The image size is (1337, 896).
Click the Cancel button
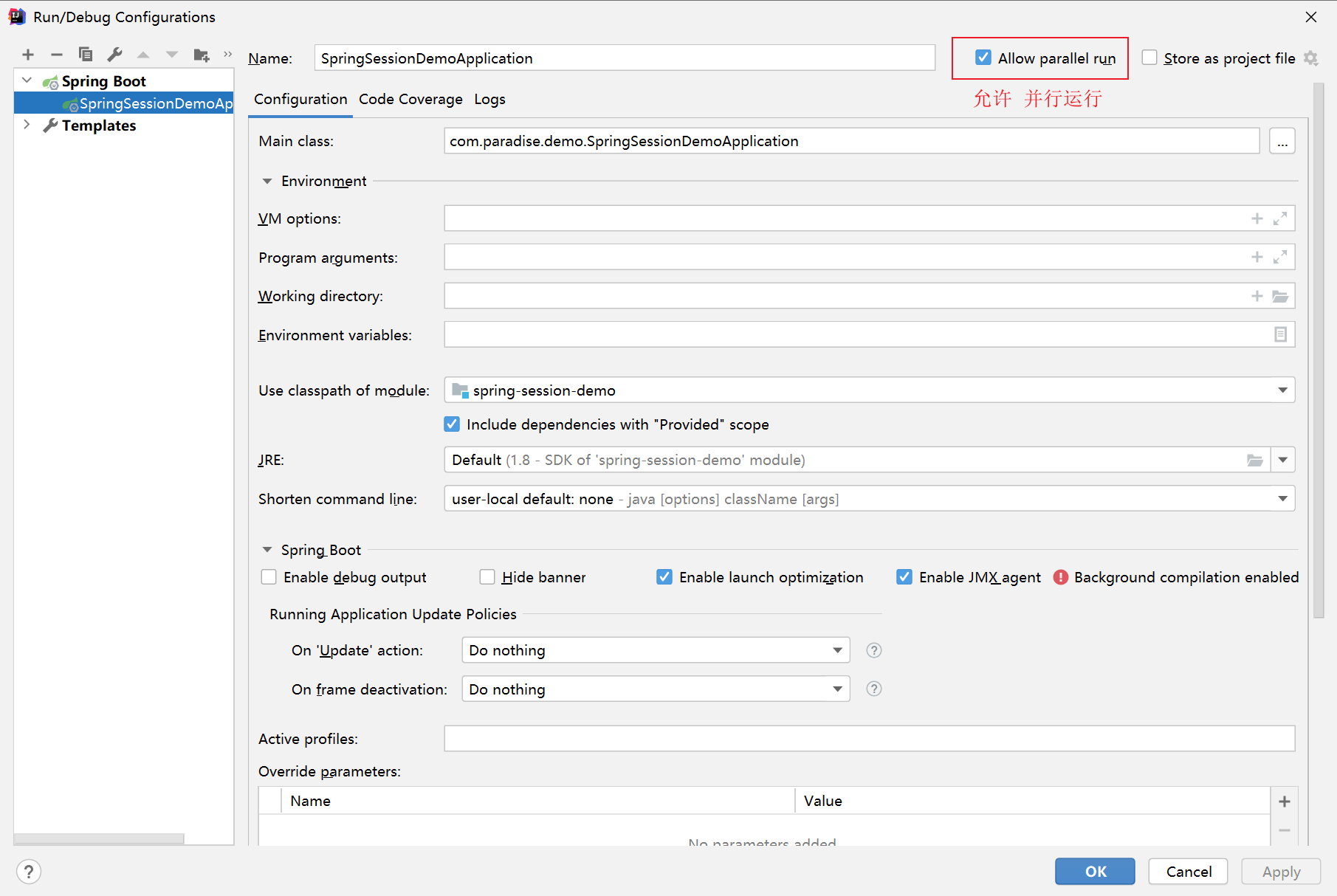tap(1188, 872)
